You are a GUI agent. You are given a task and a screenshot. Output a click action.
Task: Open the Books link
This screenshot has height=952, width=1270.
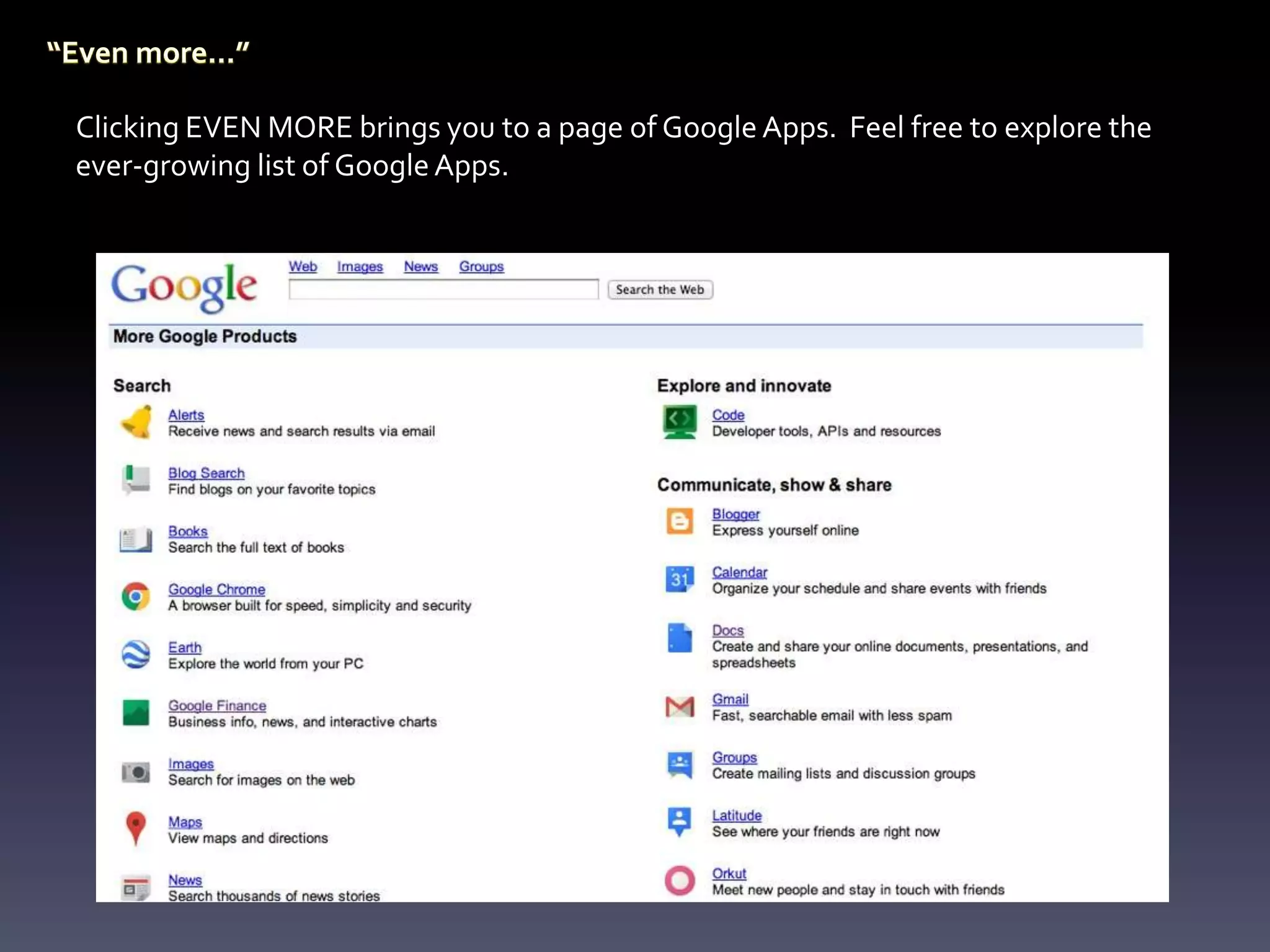pyautogui.click(x=188, y=531)
